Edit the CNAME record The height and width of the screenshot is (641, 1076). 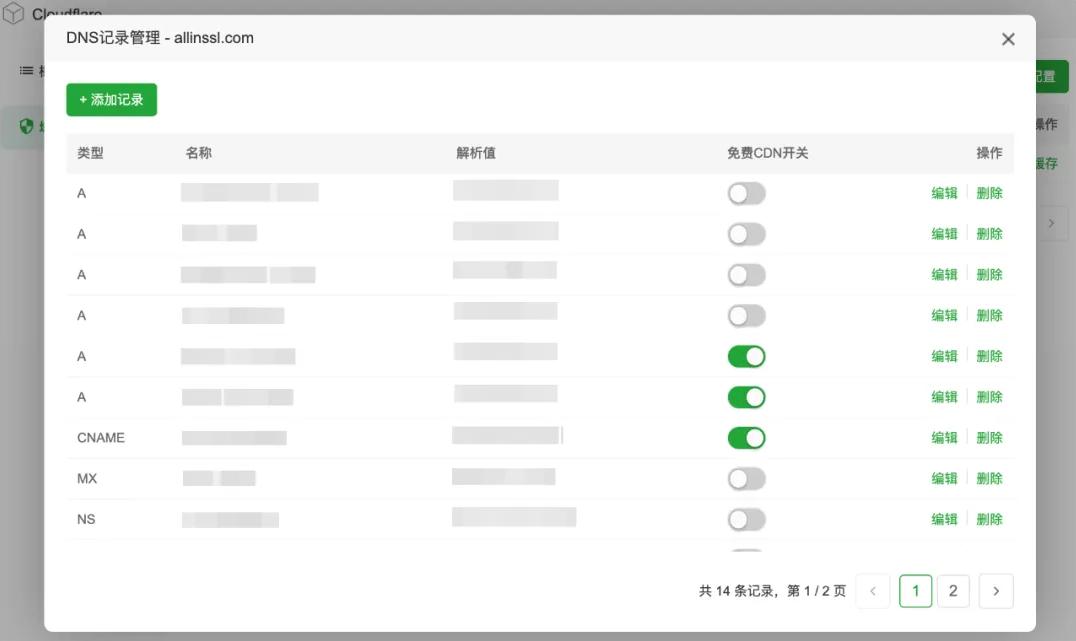(x=944, y=437)
